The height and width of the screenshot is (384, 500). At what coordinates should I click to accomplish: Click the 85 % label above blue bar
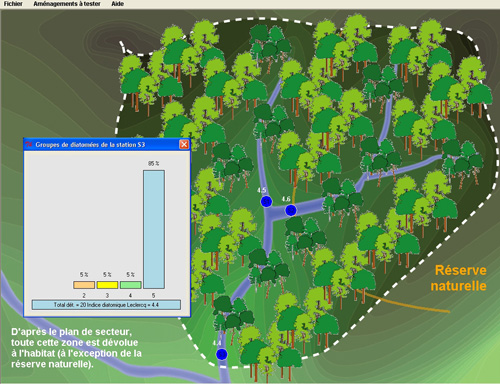154,163
